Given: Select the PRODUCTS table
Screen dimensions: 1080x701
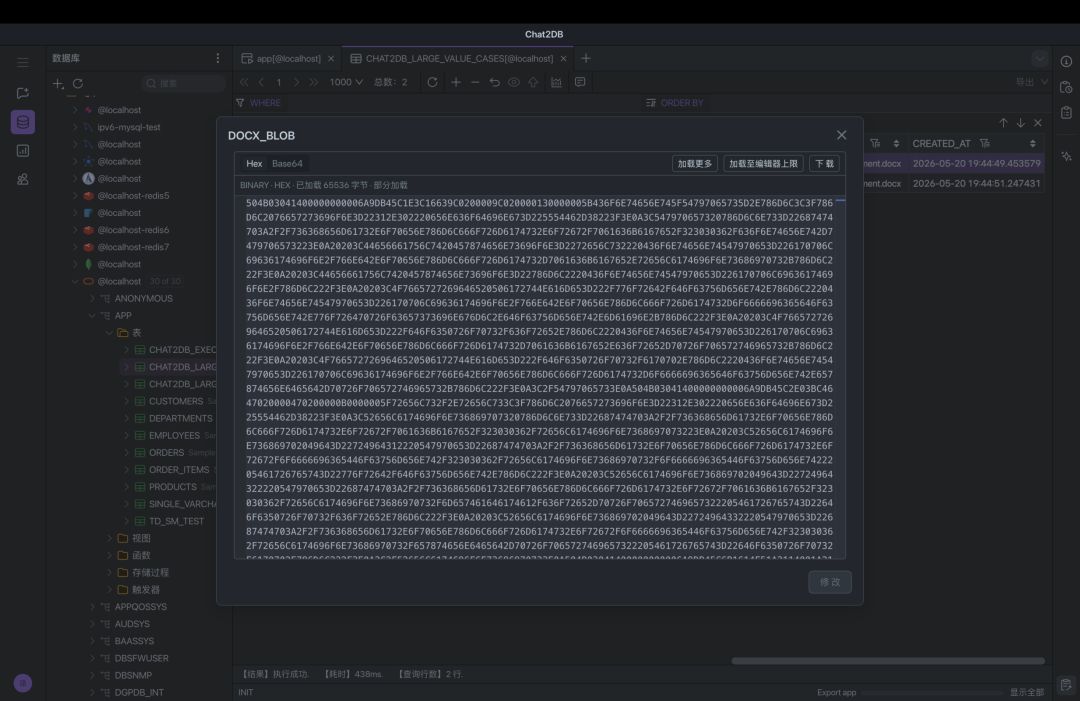Looking at the screenshot, I should coord(173,487).
